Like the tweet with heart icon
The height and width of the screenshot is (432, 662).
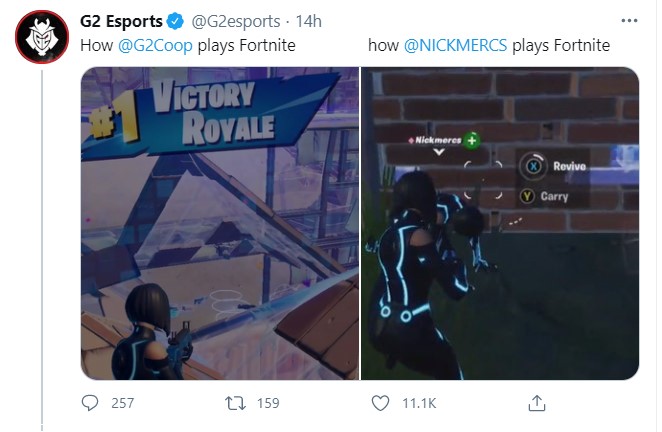coord(380,403)
